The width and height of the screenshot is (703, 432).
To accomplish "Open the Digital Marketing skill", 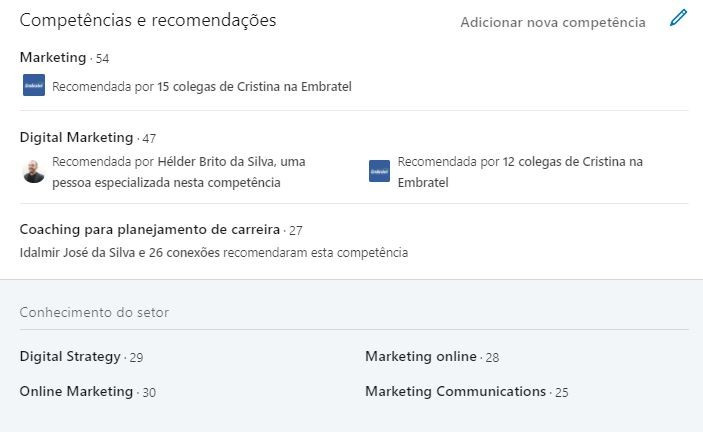I will click(x=77, y=137).
